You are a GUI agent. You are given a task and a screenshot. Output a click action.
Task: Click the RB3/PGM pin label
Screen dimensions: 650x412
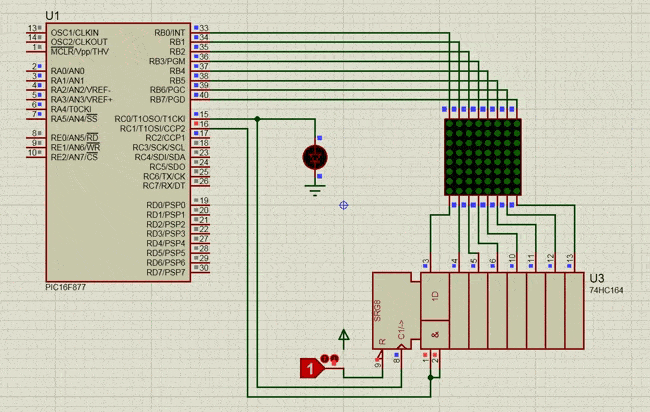coord(167,61)
